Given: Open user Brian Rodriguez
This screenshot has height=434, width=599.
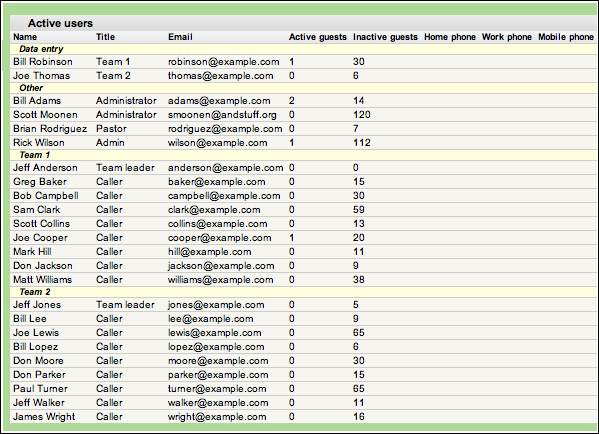Looking at the screenshot, I should [x=50, y=129].
